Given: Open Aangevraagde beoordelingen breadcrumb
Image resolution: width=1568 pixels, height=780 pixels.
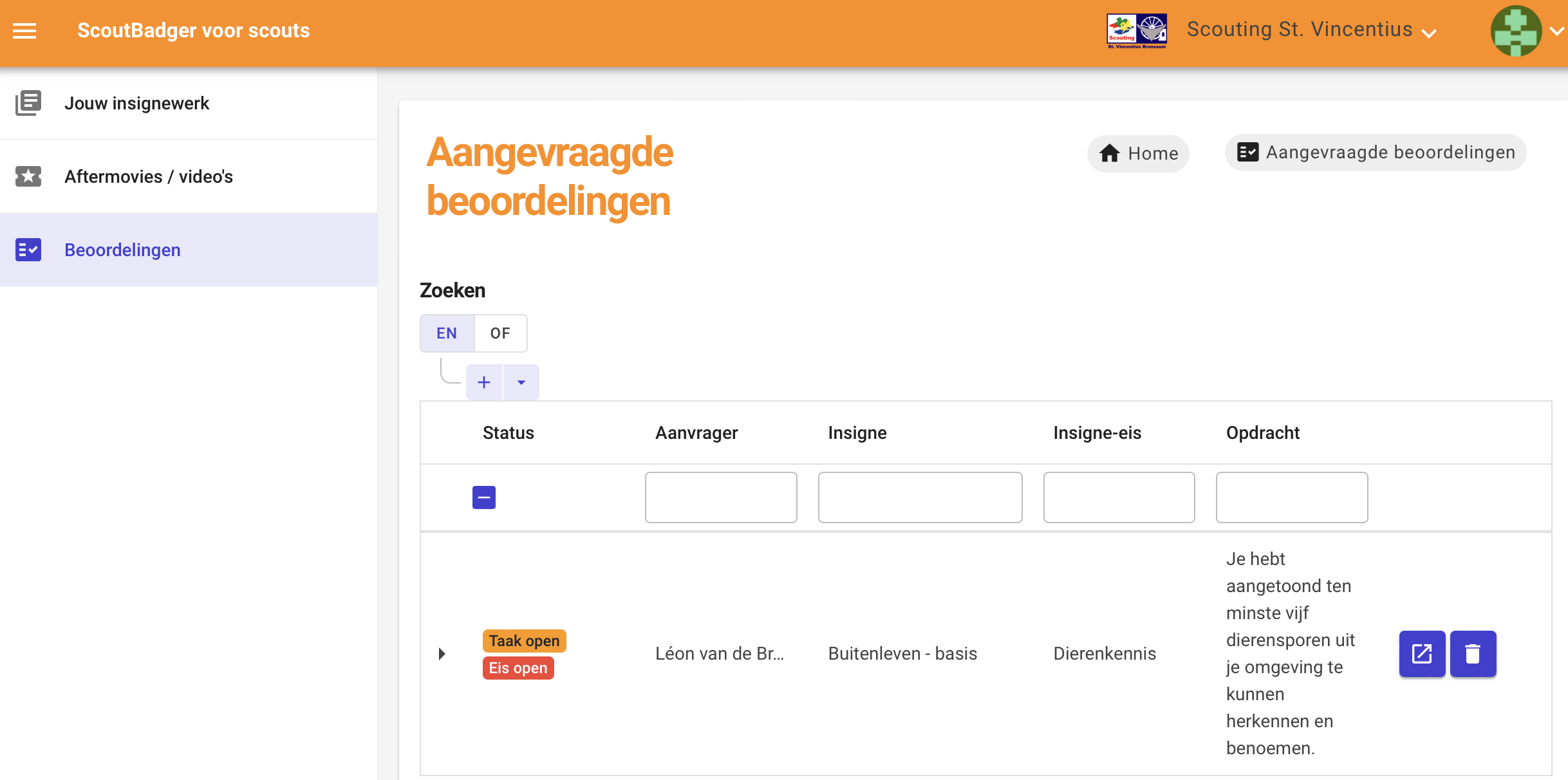Looking at the screenshot, I should [1376, 153].
